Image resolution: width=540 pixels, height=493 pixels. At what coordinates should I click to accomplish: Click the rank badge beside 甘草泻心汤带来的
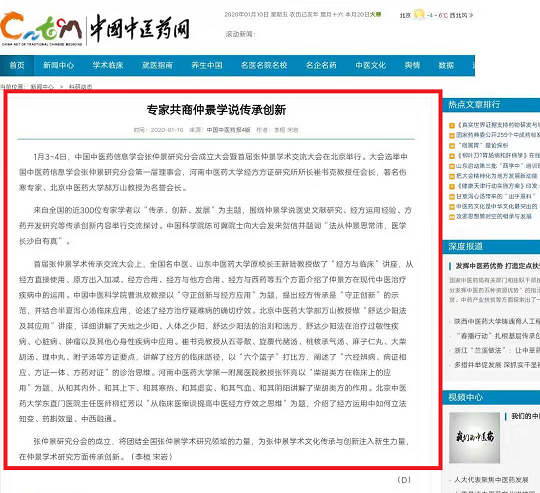pyautogui.click(x=452, y=197)
